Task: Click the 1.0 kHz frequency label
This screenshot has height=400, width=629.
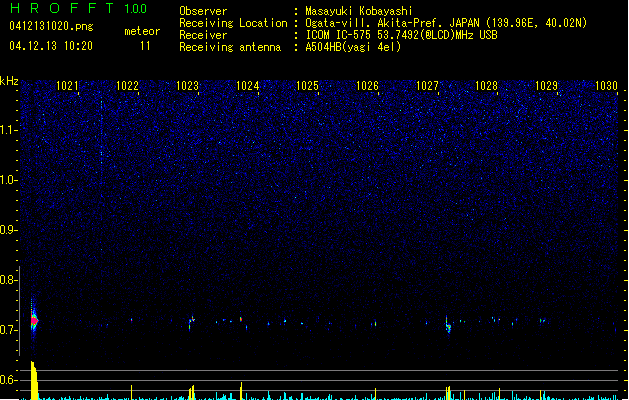Action: click(8, 180)
